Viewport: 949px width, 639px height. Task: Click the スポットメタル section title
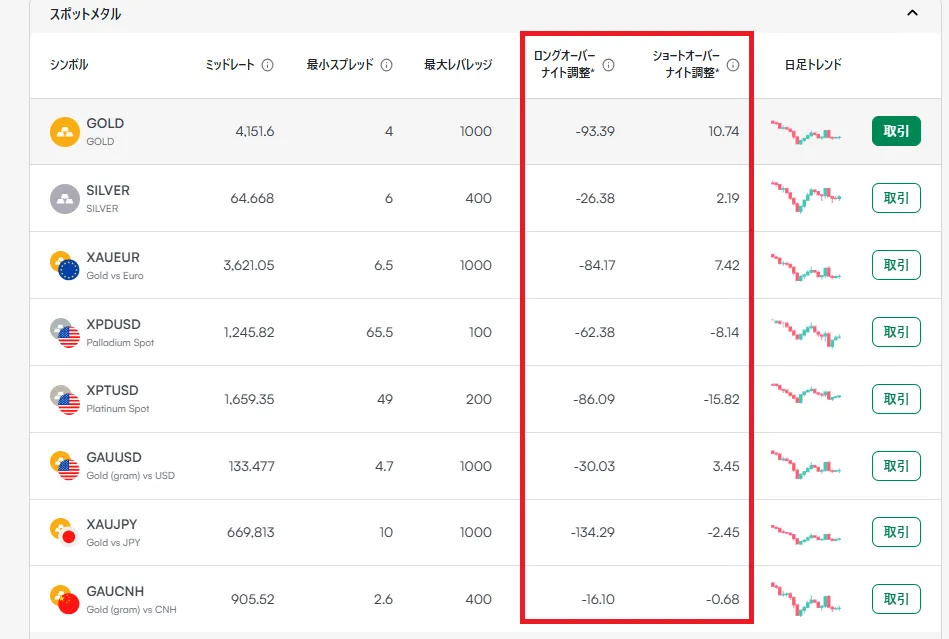click(x=85, y=14)
